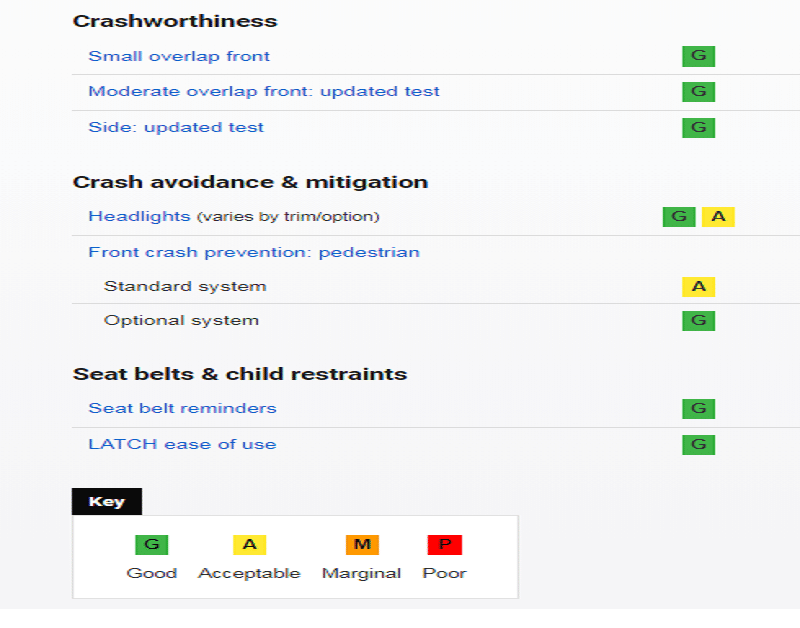Click the green G badge for Side test

(698, 128)
